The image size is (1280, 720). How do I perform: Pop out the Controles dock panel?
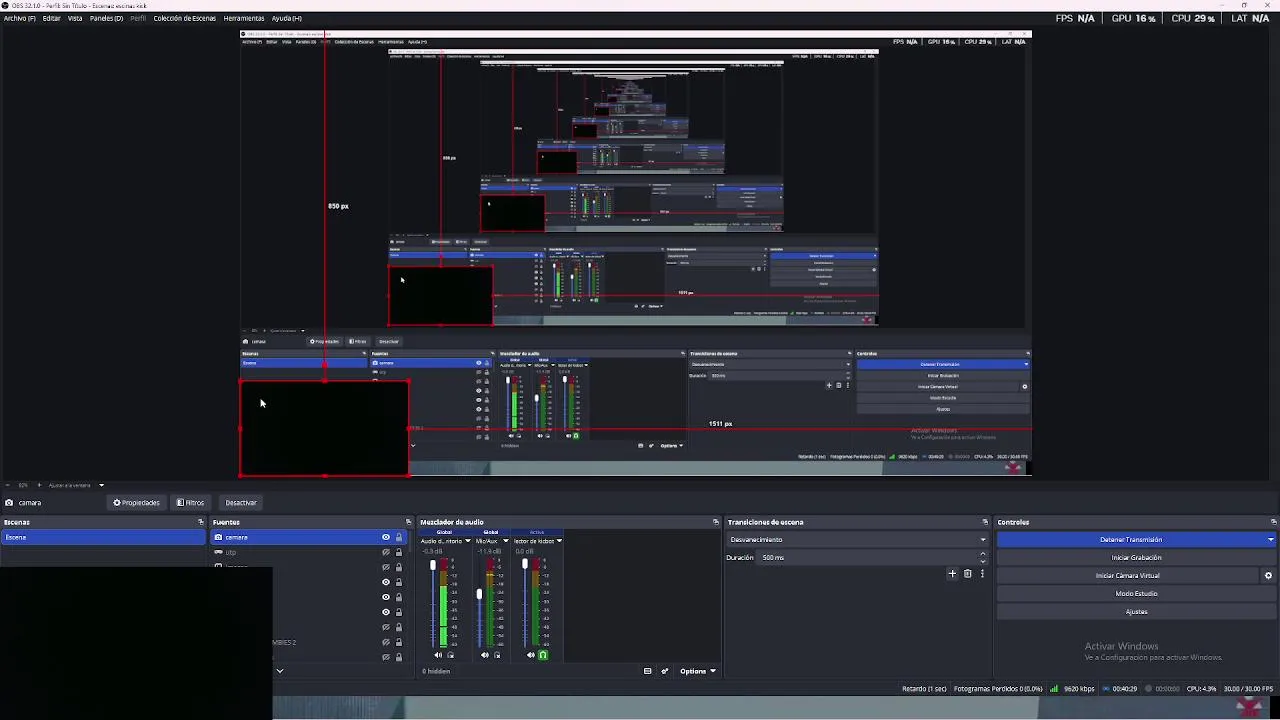coord(1273,522)
